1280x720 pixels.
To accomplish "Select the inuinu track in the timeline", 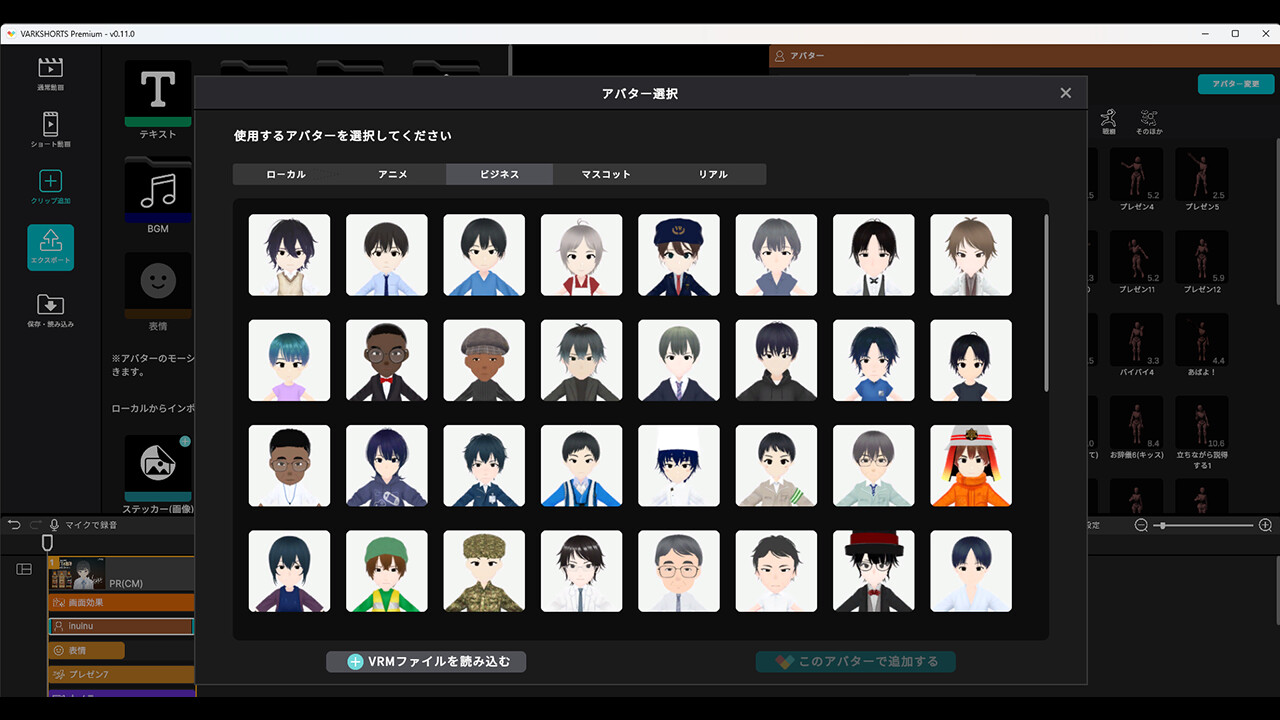I will coord(121,626).
